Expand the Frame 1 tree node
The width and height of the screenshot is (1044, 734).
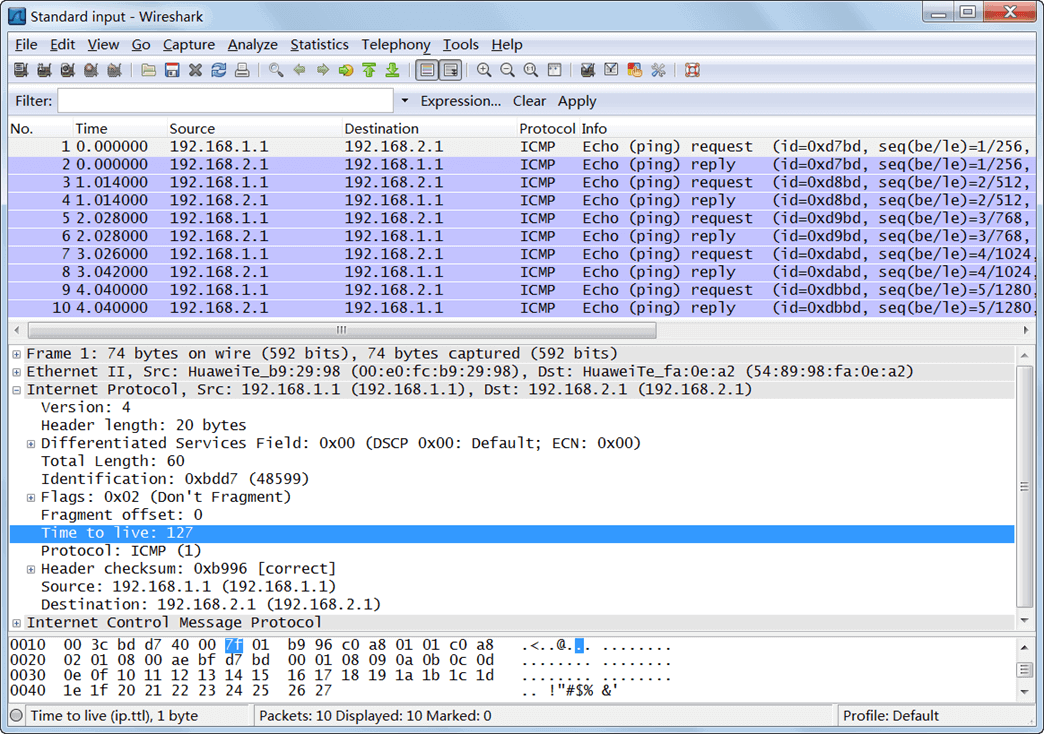[17, 354]
